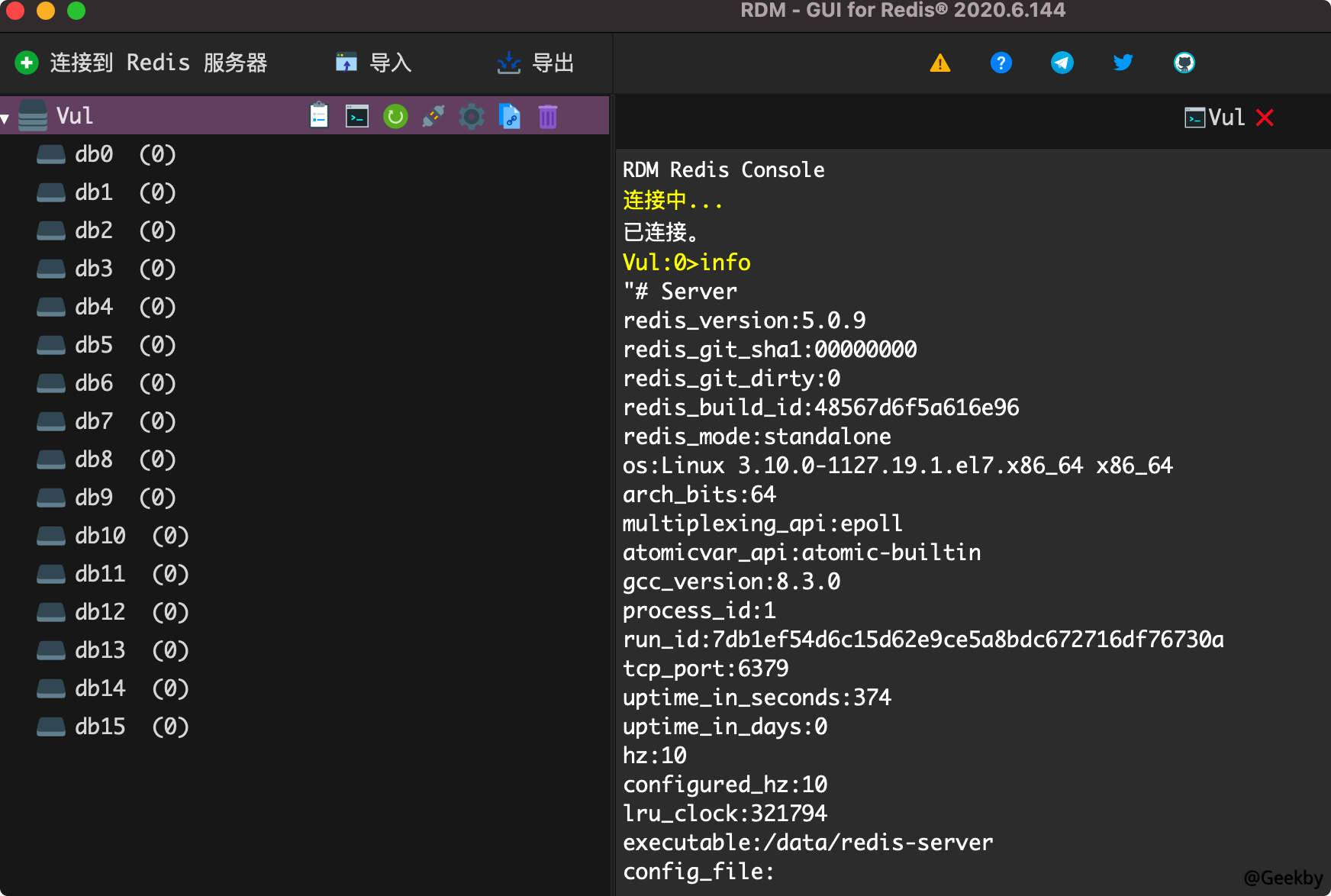Disconnect the Vul server
Screen dimensions: 1331x896
click(x=433, y=115)
